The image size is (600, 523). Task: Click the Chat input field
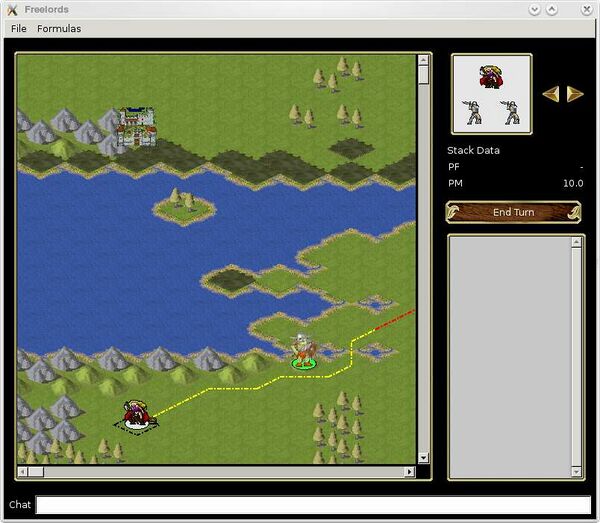pos(313,505)
